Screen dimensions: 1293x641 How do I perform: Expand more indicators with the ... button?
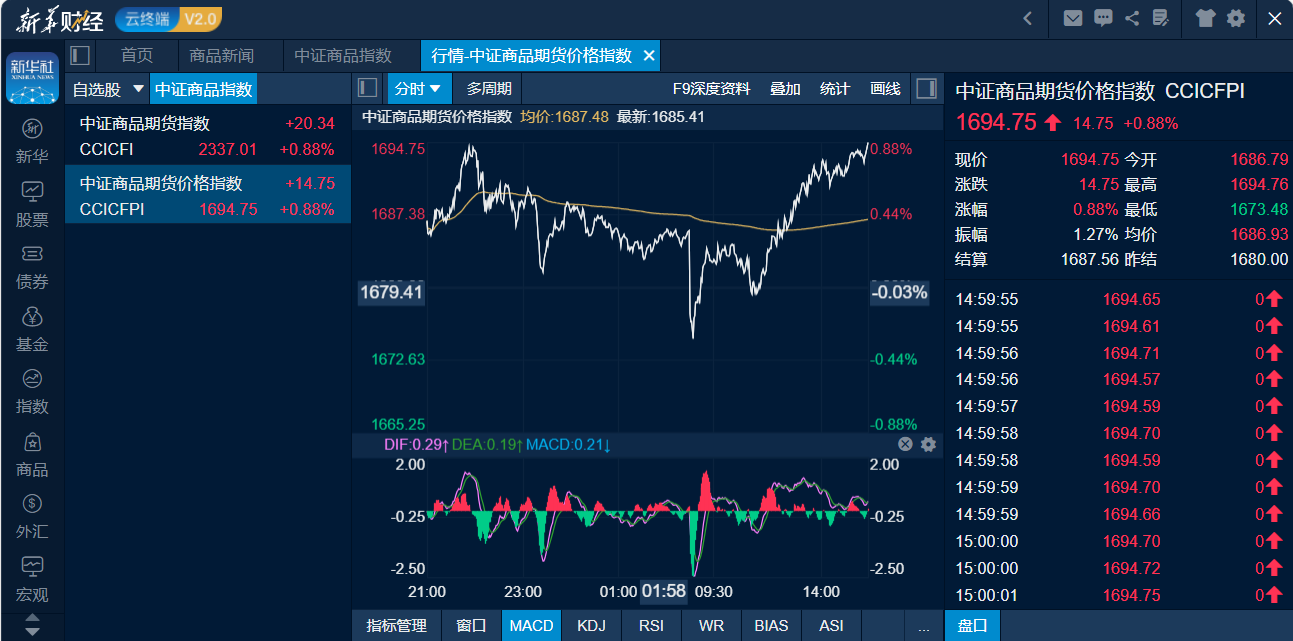923,626
